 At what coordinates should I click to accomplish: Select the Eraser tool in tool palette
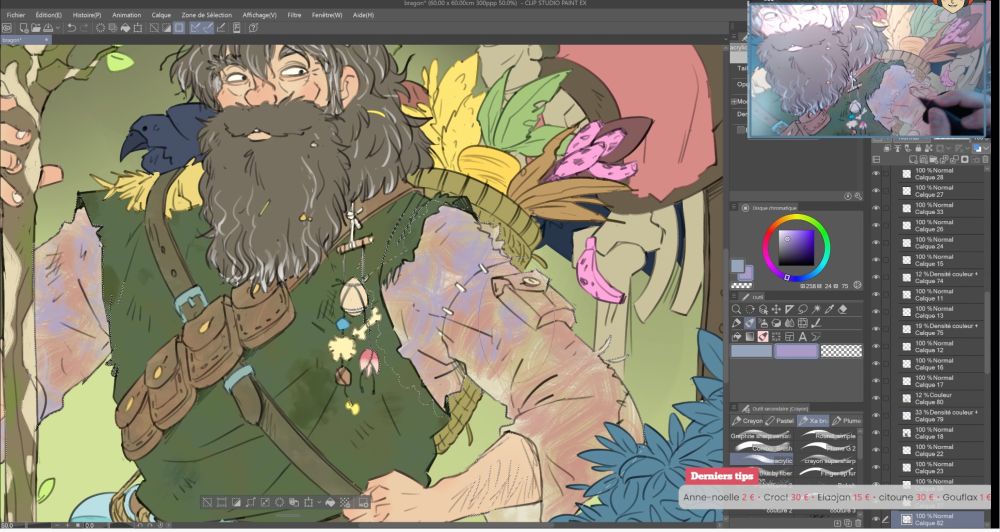(843, 309)
